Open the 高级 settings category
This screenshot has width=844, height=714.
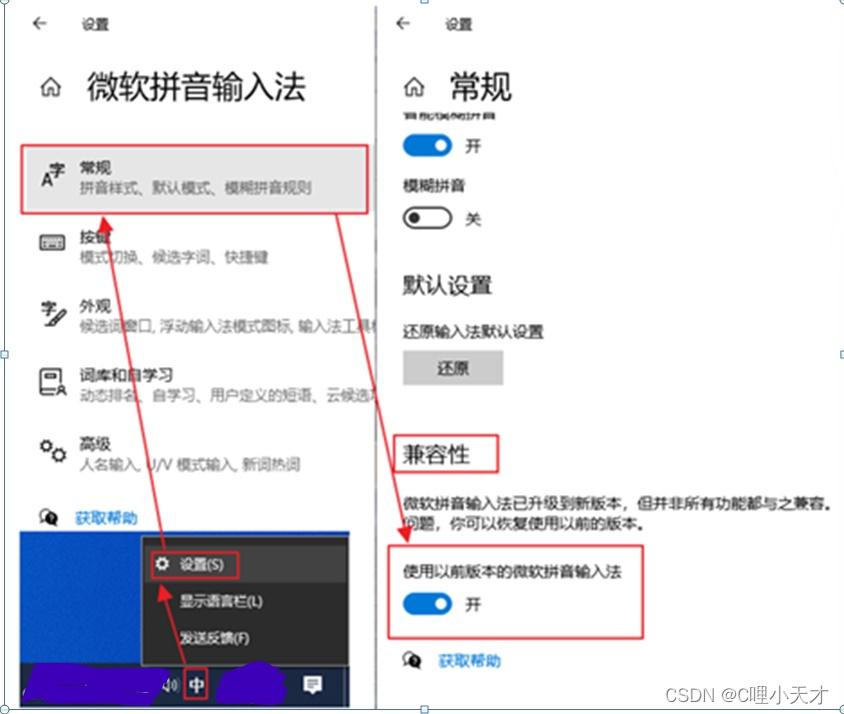pos(194,453)
